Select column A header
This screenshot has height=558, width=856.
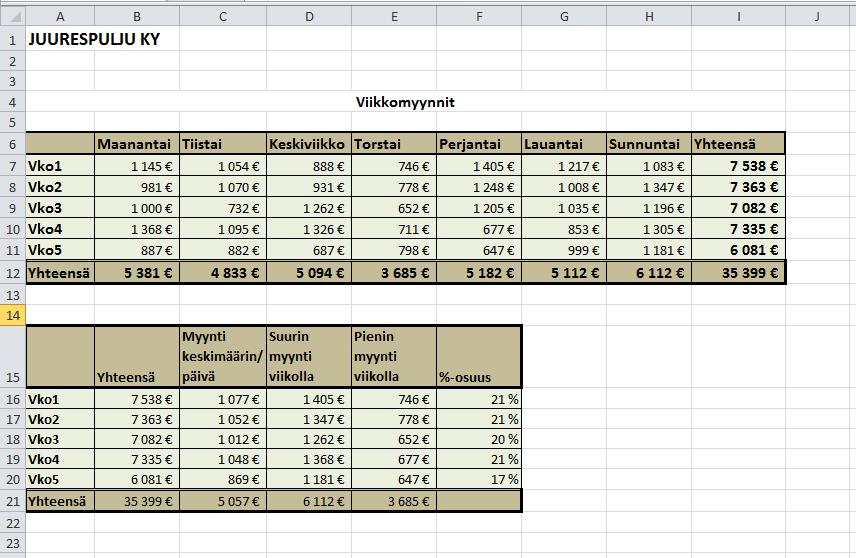click(x=60, y=16)
